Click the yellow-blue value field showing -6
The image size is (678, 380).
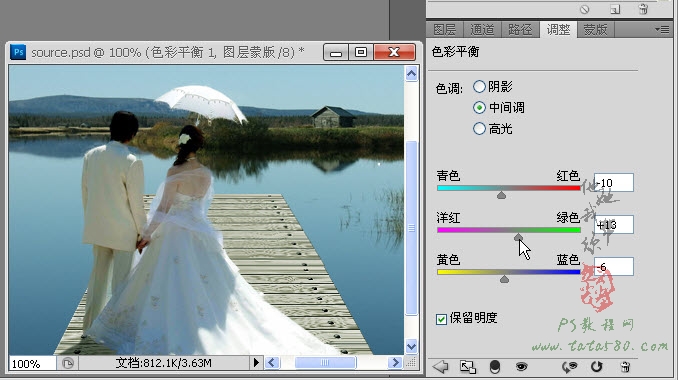coord(614,266)
